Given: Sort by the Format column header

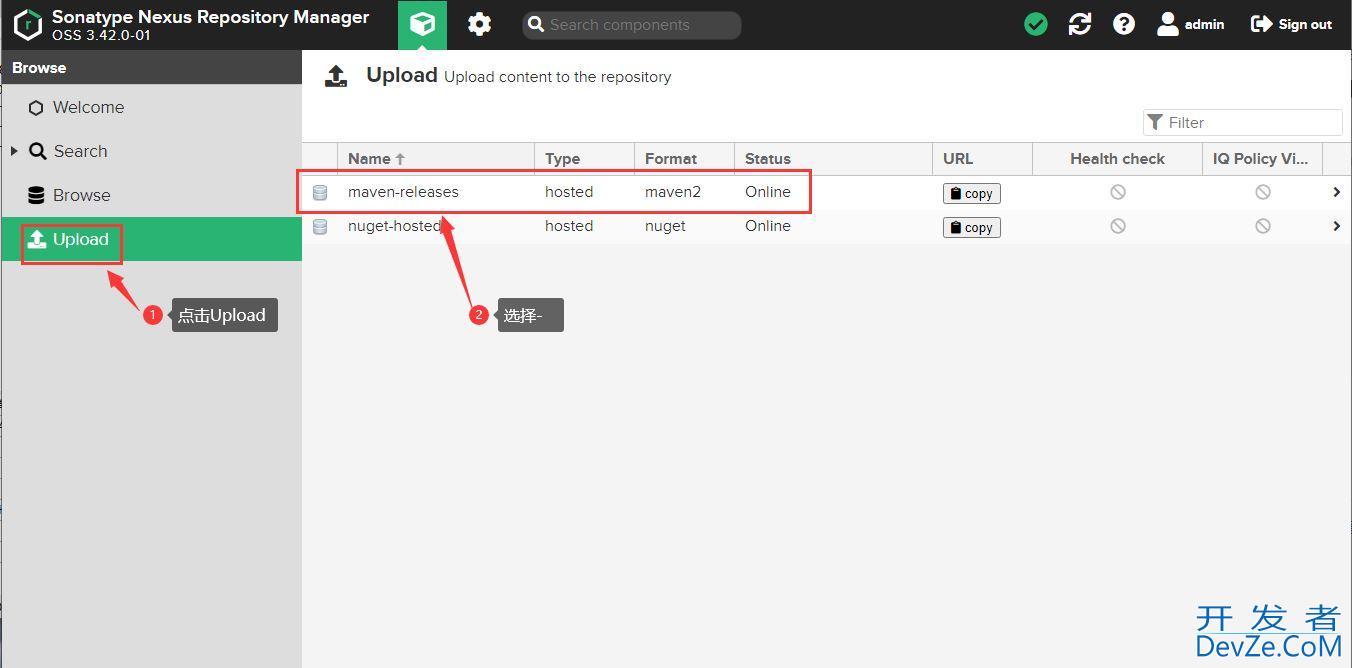Looking at the screenshot, I should (685, 158).
